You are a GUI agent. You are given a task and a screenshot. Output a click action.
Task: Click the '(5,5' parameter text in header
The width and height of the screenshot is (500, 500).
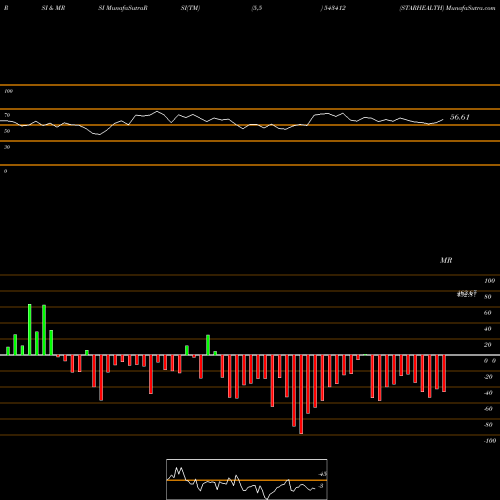point(257,8)
